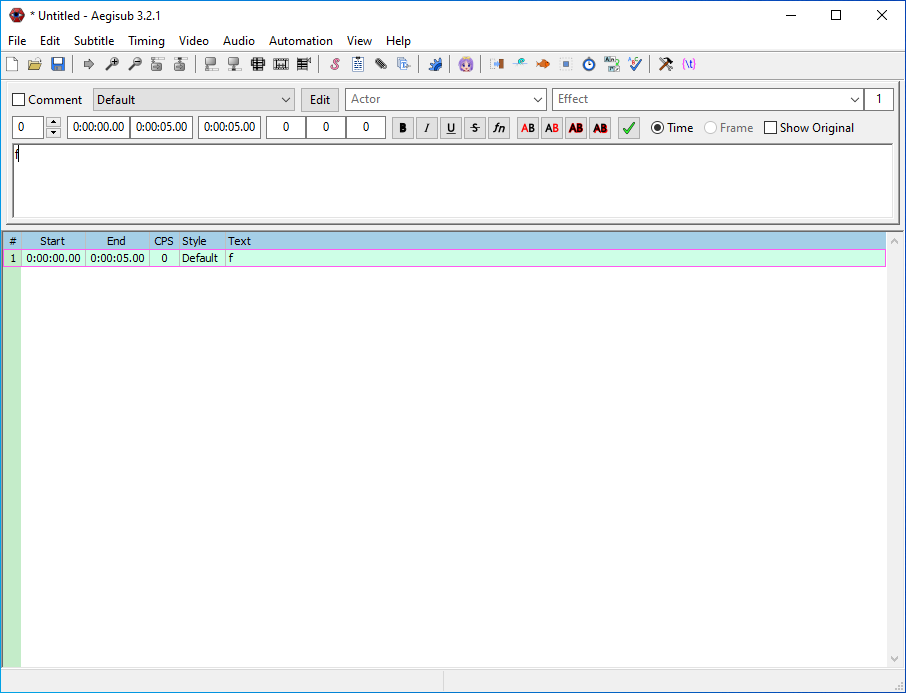Click the Save Subtitles floppy disk icon
The width and height of the screenshot is (906, 693).
point(58,64)
